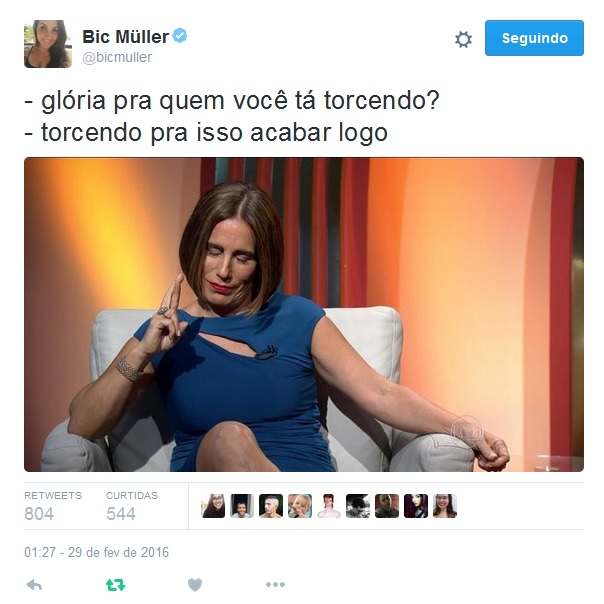Click the baby photo liker avatar
Viewport: 604px width, 604px height.
click(x=300, y=506)
